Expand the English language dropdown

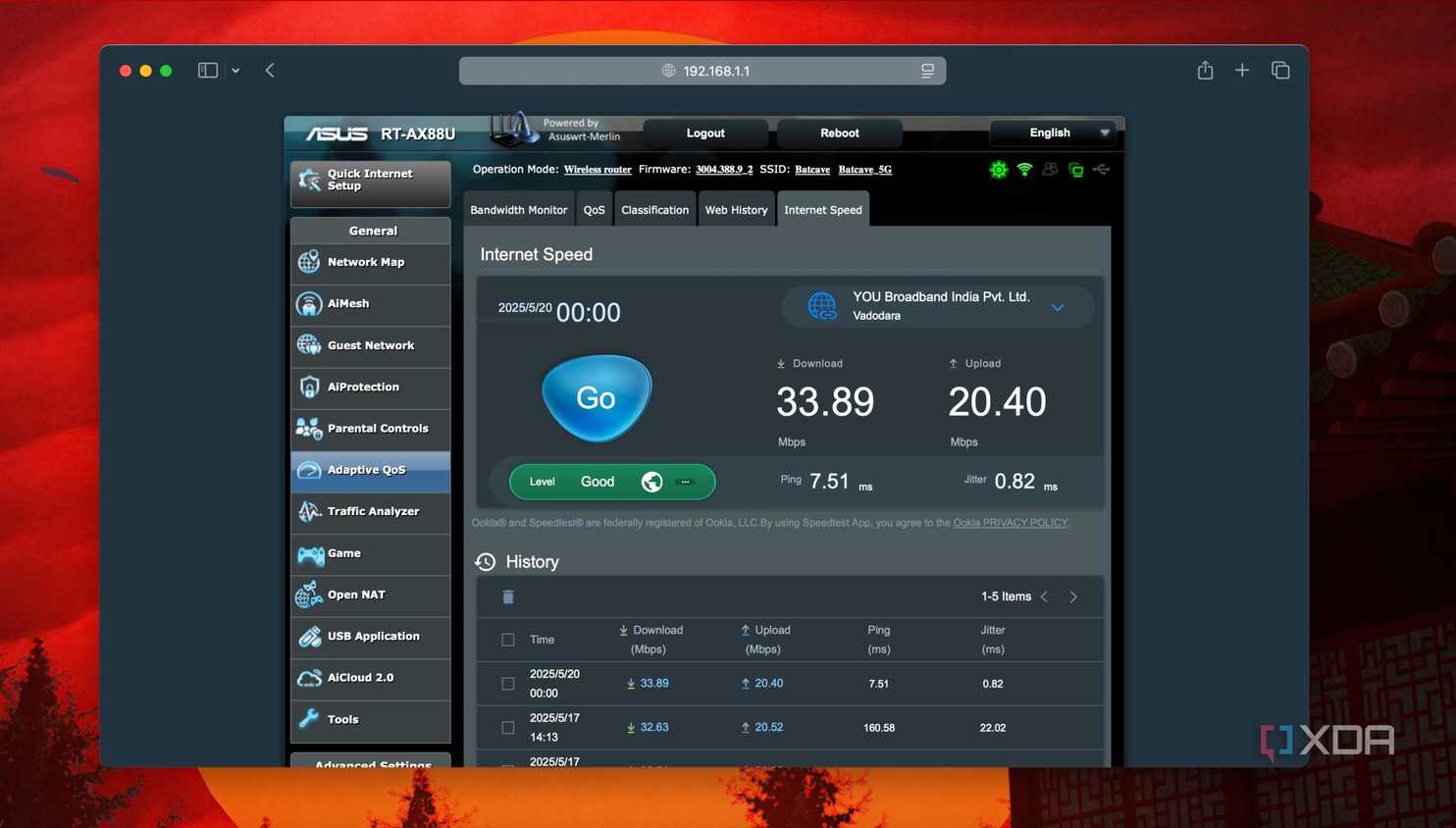tap(1053, 132)
